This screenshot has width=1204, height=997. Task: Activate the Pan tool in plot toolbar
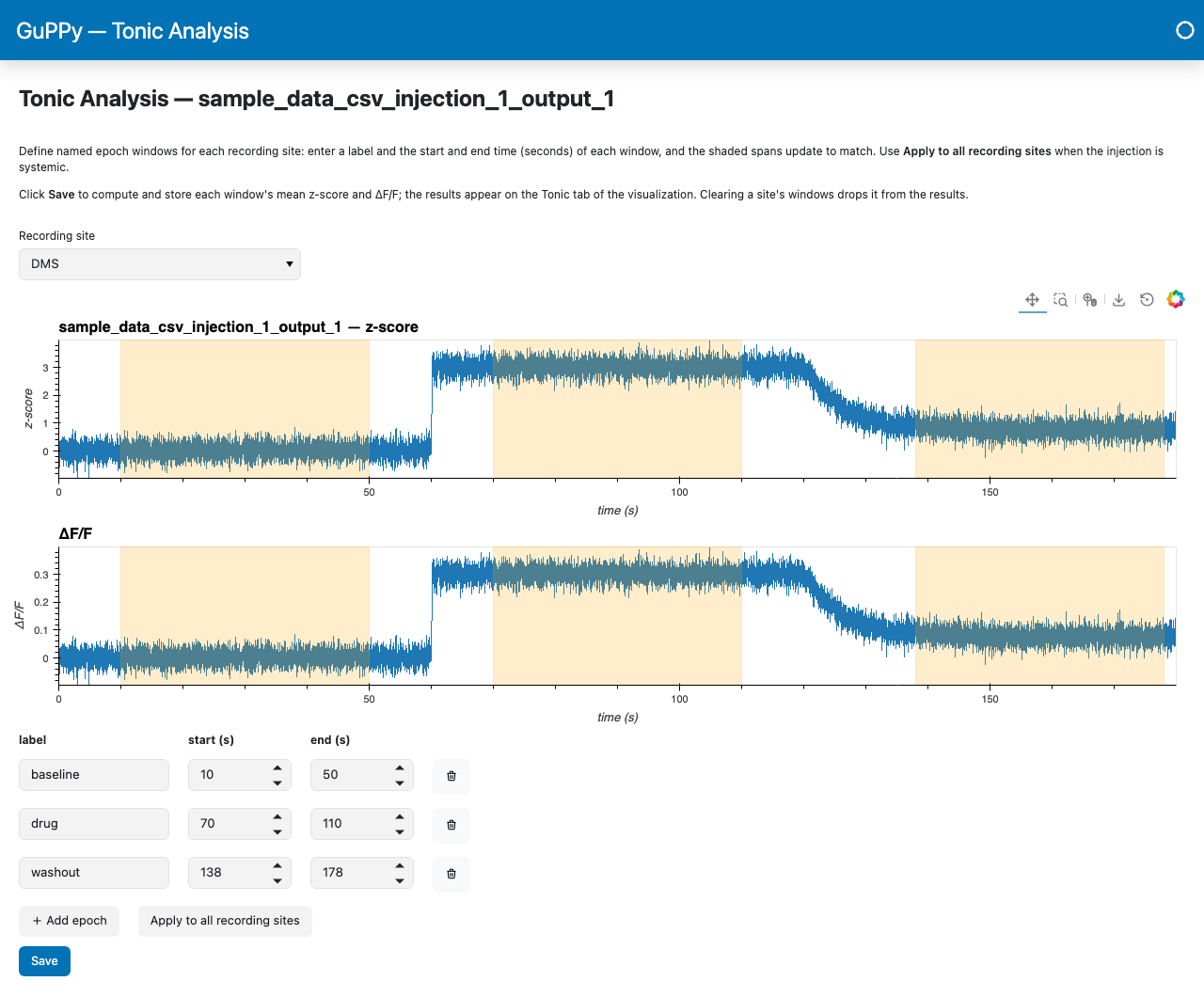pyautogui.click(x=1032, y=300)
